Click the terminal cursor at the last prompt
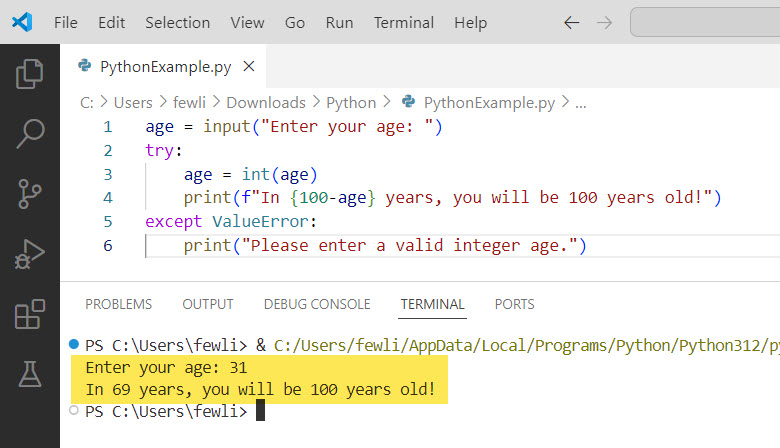 point(260,411)
